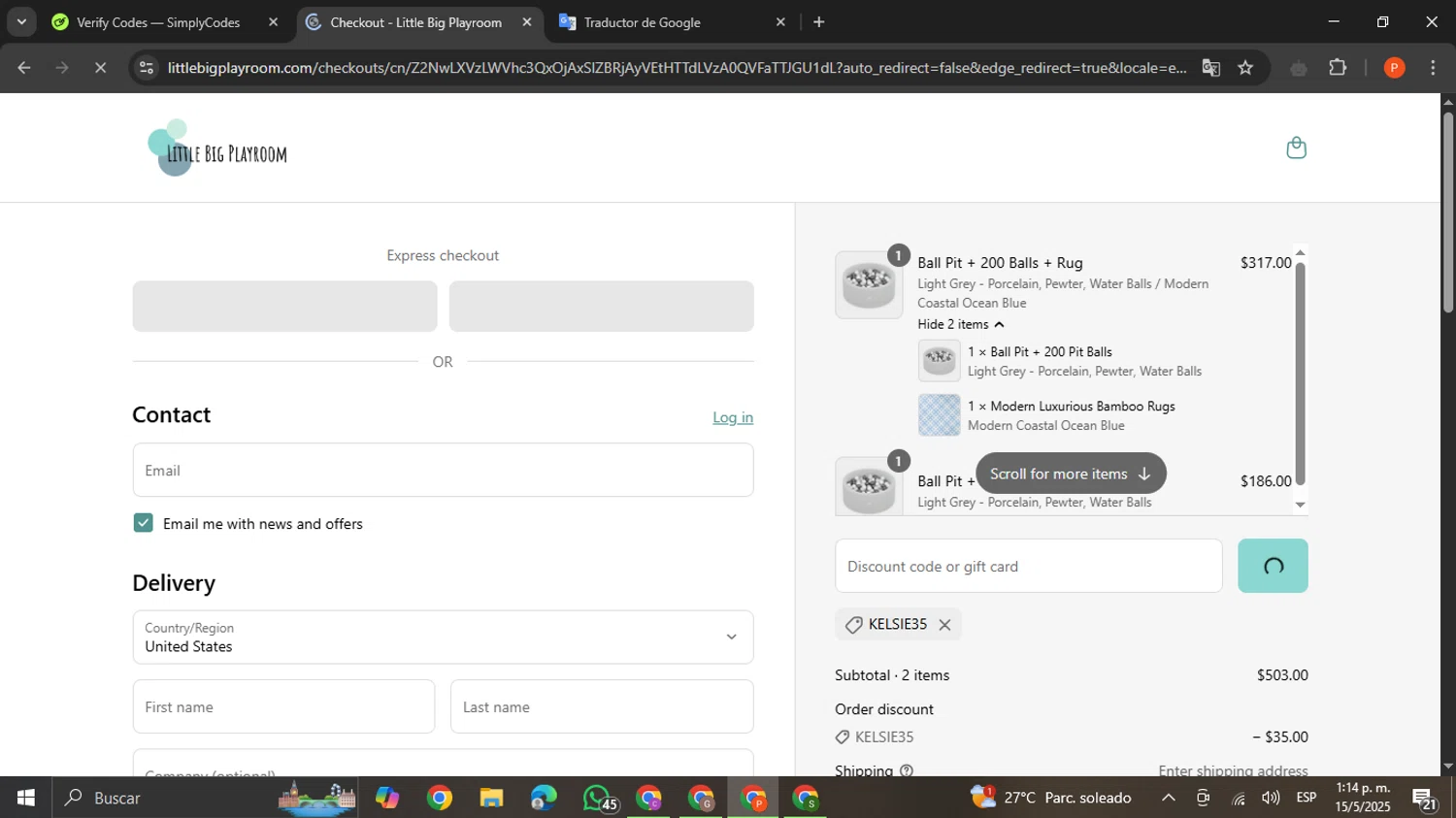Image resolution: width=1456 pixels, height=818 pixels.
Task: Open Chrome profile avatar P
Action: point(1394,68)
